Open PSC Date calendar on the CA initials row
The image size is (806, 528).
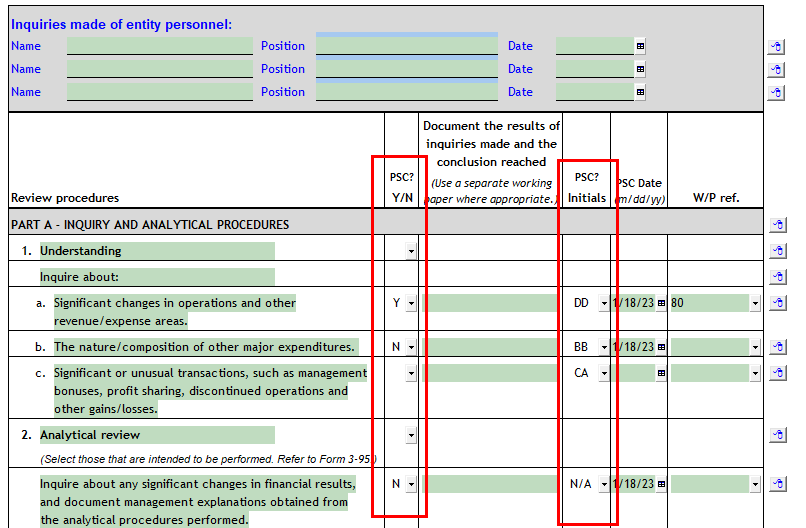(x=662, y=373)
